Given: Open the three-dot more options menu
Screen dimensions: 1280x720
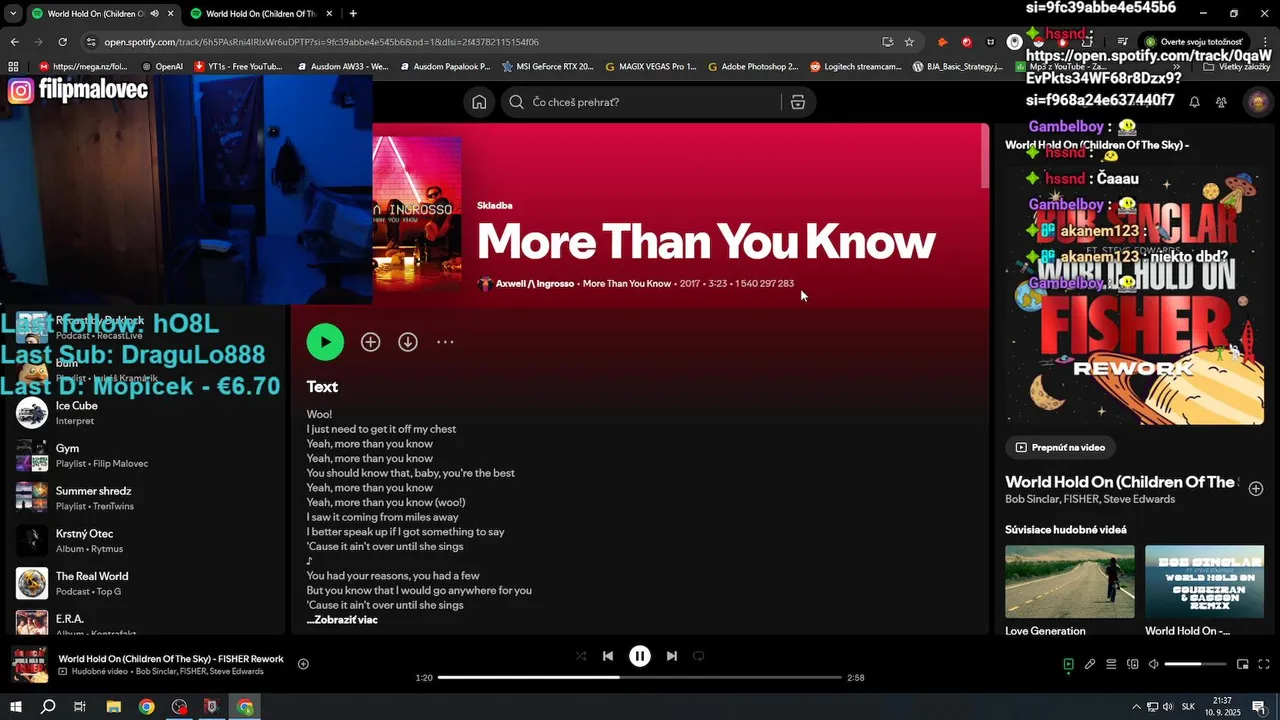Looking at the screenshot, I should pos(445,342).
